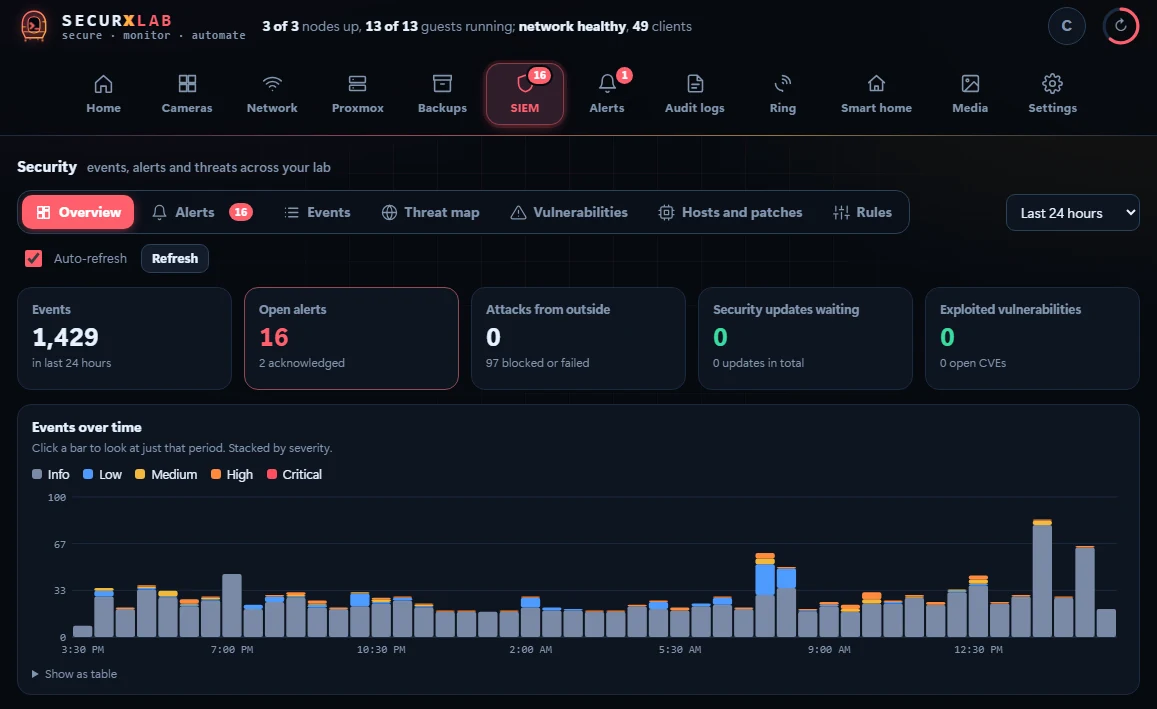
Task: Click the red 1 badge on the Alerts nav
Action: [624, 75]
